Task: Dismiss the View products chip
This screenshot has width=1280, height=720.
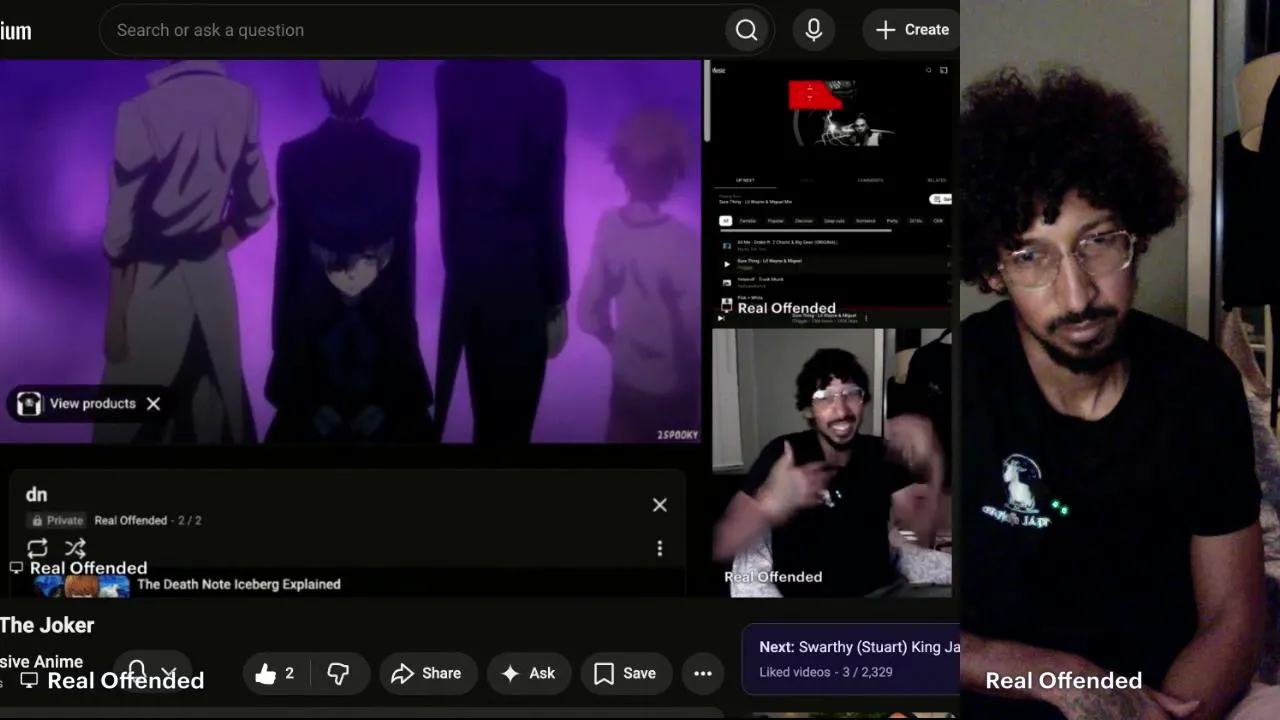Action: click(x=153, y=404)
